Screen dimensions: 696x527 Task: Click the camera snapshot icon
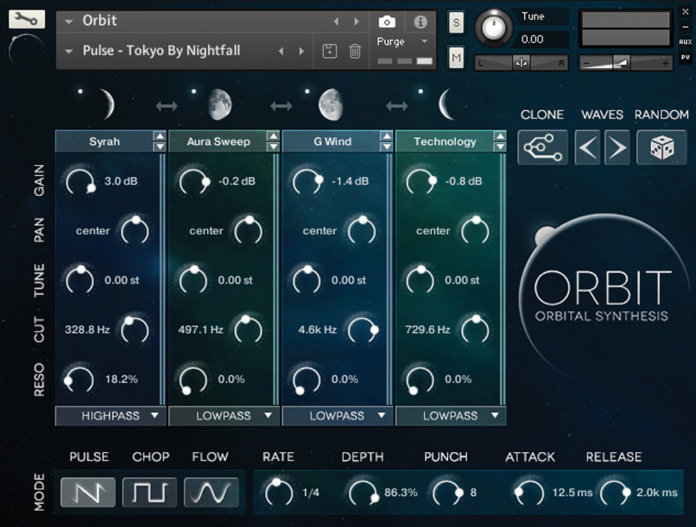[x=387, y=21]
